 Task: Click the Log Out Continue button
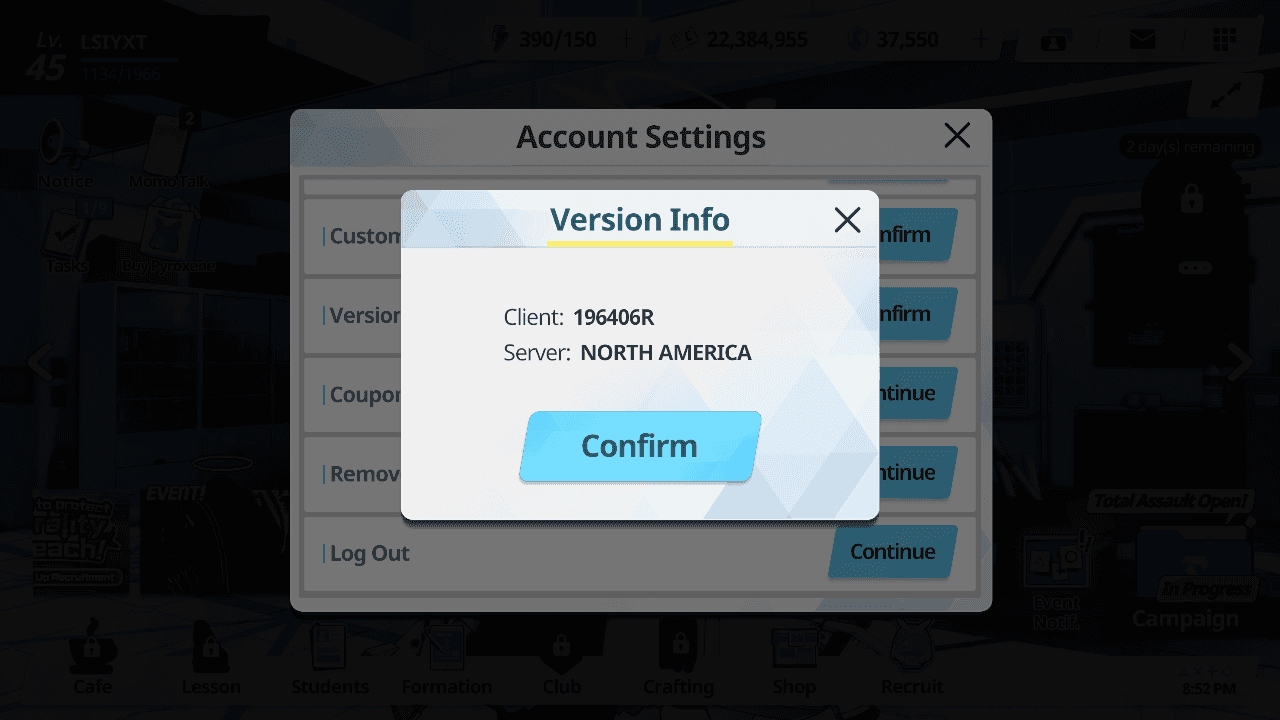point(892,552)
